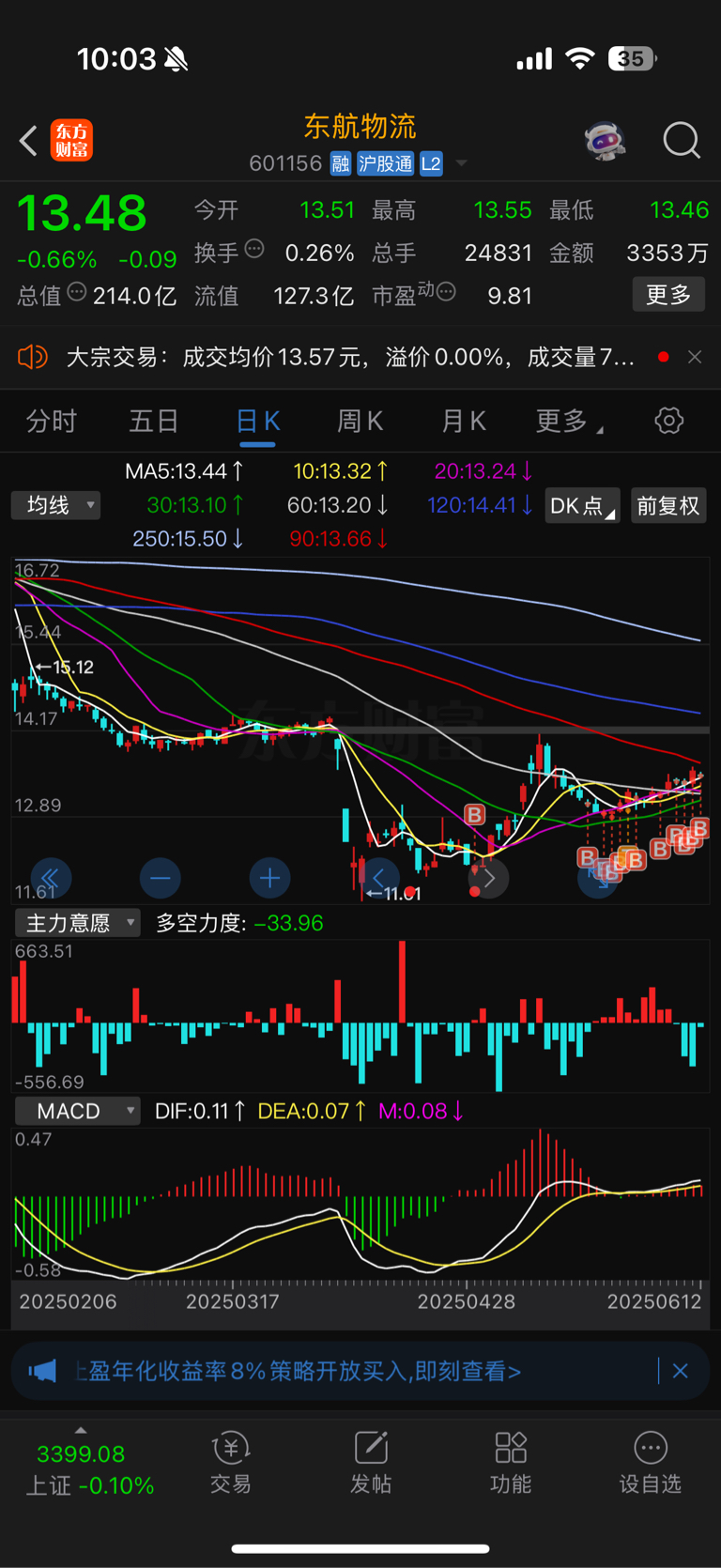
Task: Open the 年化收益率8% strategy link
Action: point(298,1371)
